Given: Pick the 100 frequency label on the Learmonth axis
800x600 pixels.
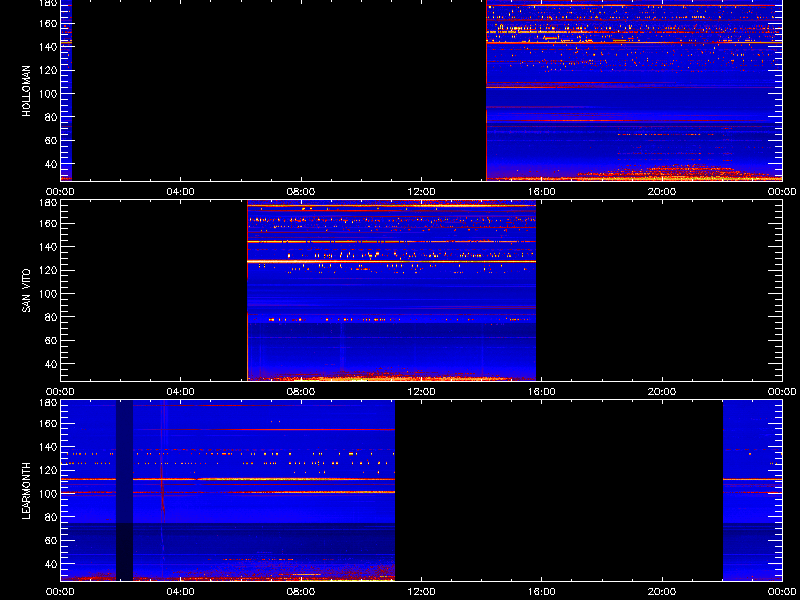Looking at the screenshot, I should 49,494.
